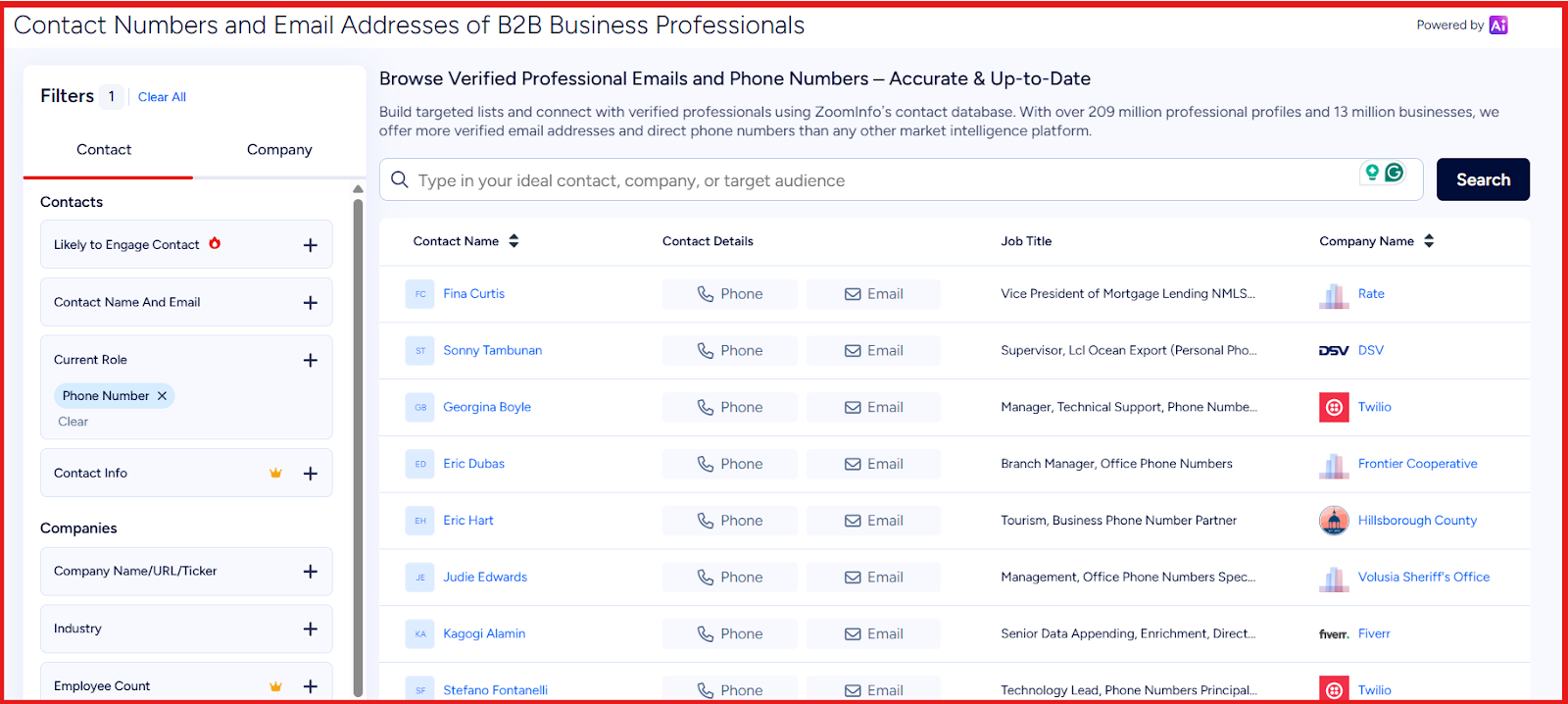Viewport: 1568px width, 704px height.
Task: Open the Frontier Cooperative company link
Action: pyautogui.click(x=1417, y=464)
